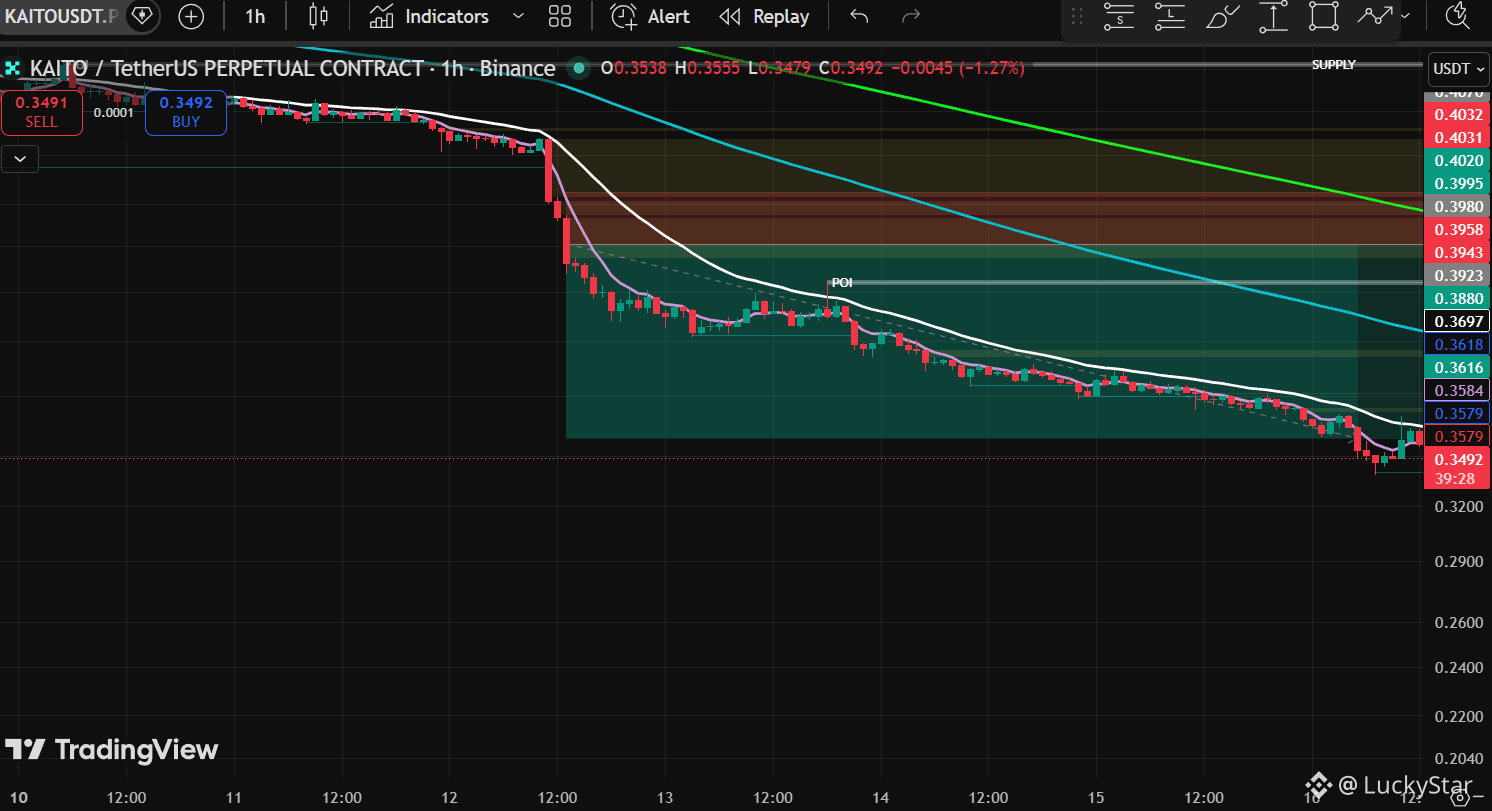1492x811 pixels.
Task: Grab the drawing toolbar drag handle
Action: click(x=1077, y=16)
